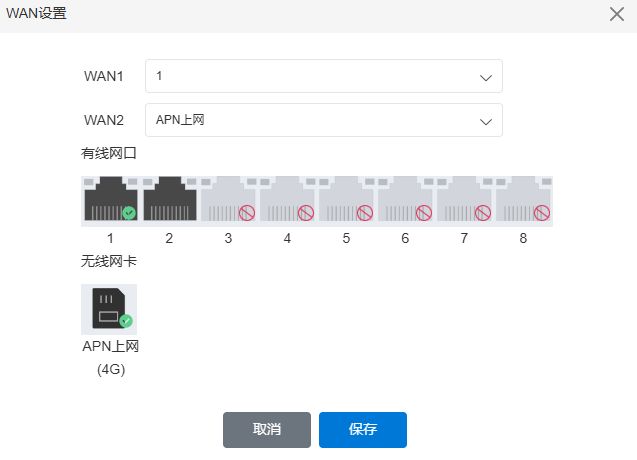Image resolution: width=637 pixels, height=460 pixels.
Task: Click the WAN1 field label
Action: point(104,76)
